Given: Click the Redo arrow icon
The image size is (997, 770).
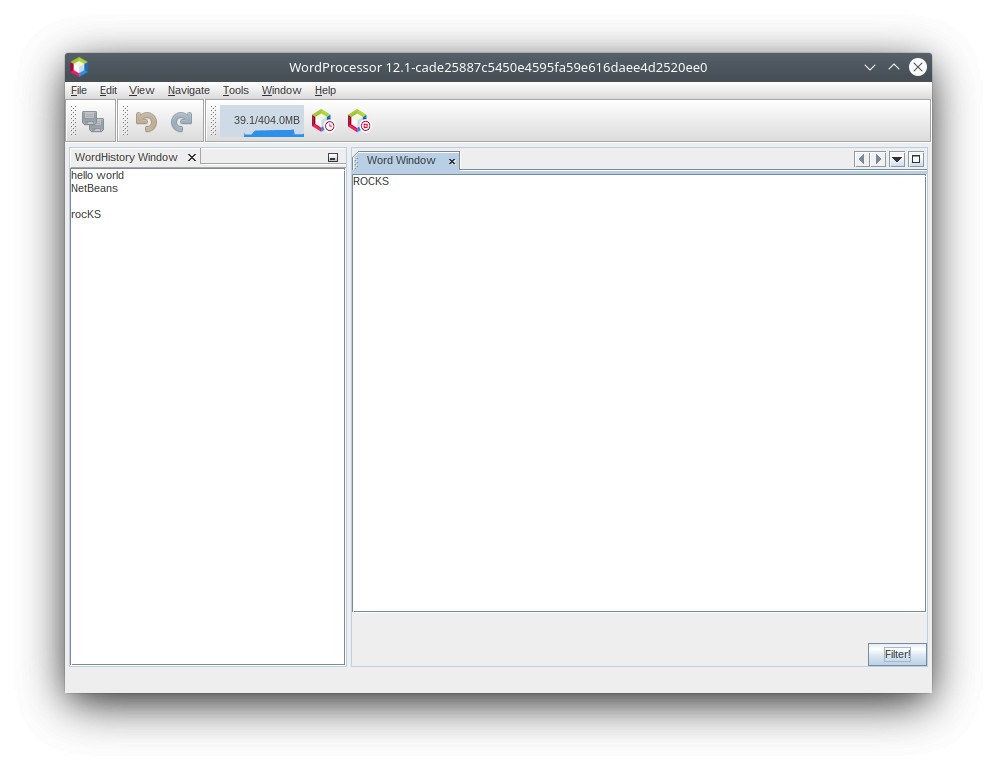Looking at the screenshot, I should pyautogui.click(x=182, y=121).
